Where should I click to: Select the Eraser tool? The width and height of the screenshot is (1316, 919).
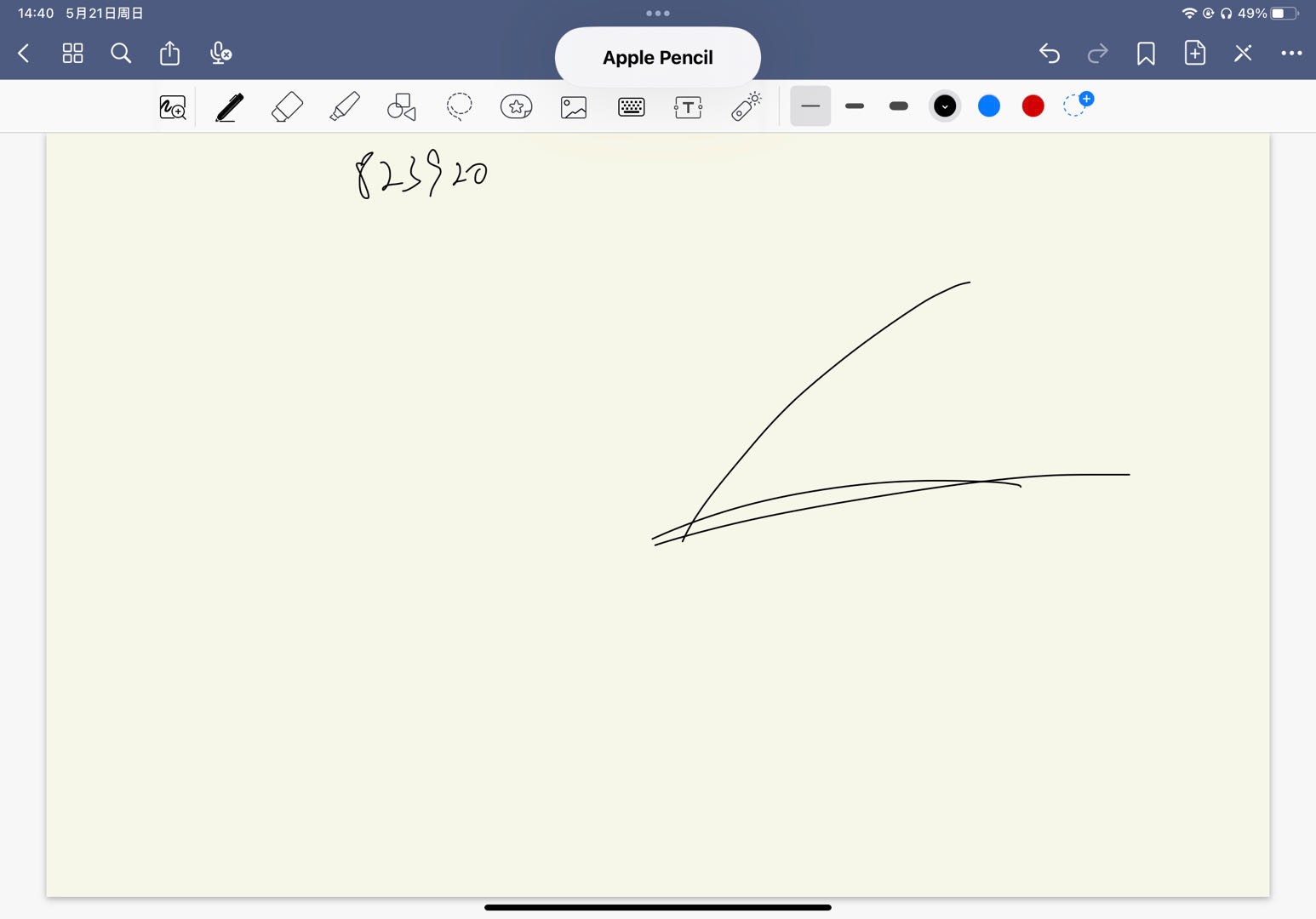point(287,107)
